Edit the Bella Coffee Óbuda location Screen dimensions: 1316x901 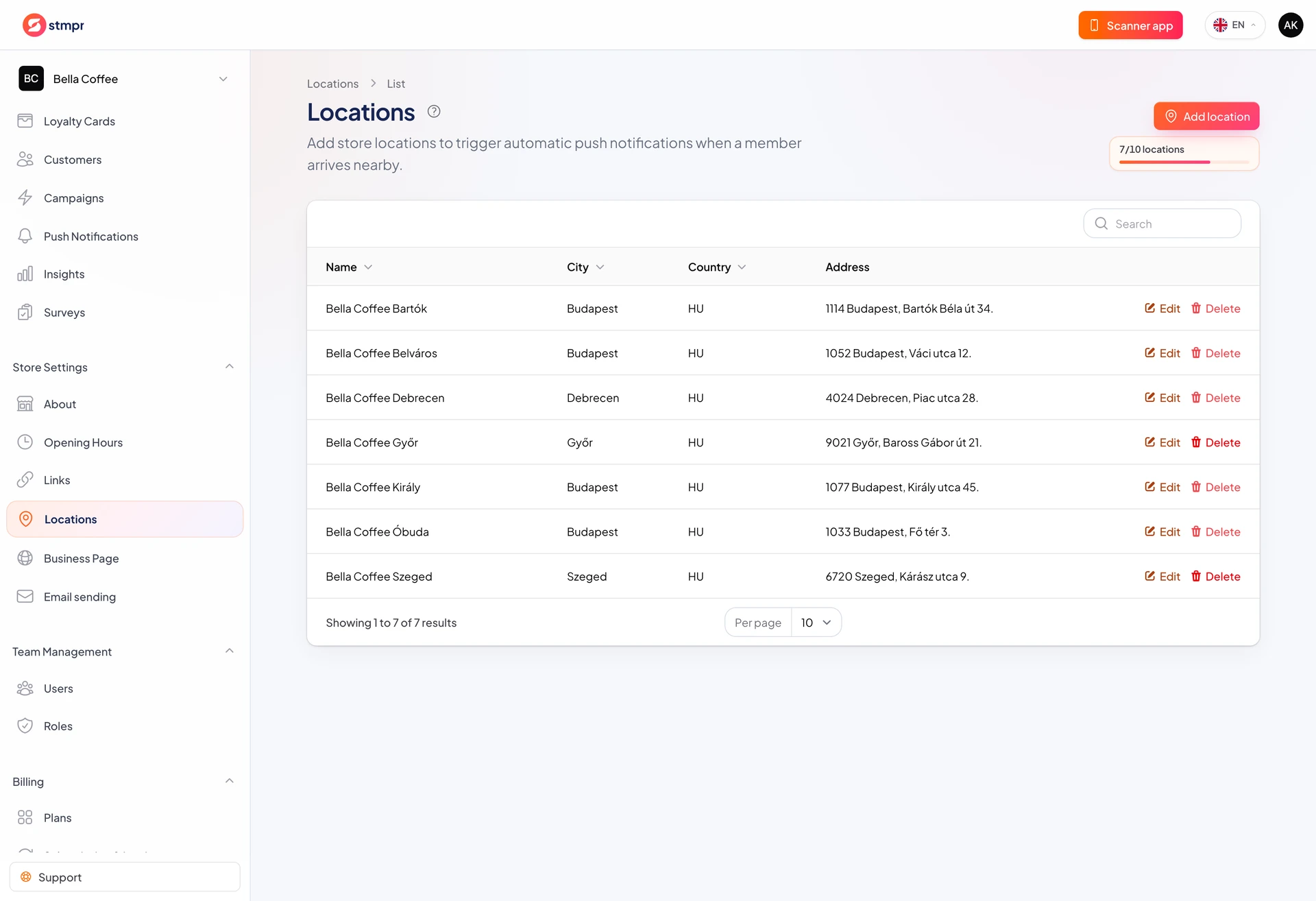coord(1162,531)
